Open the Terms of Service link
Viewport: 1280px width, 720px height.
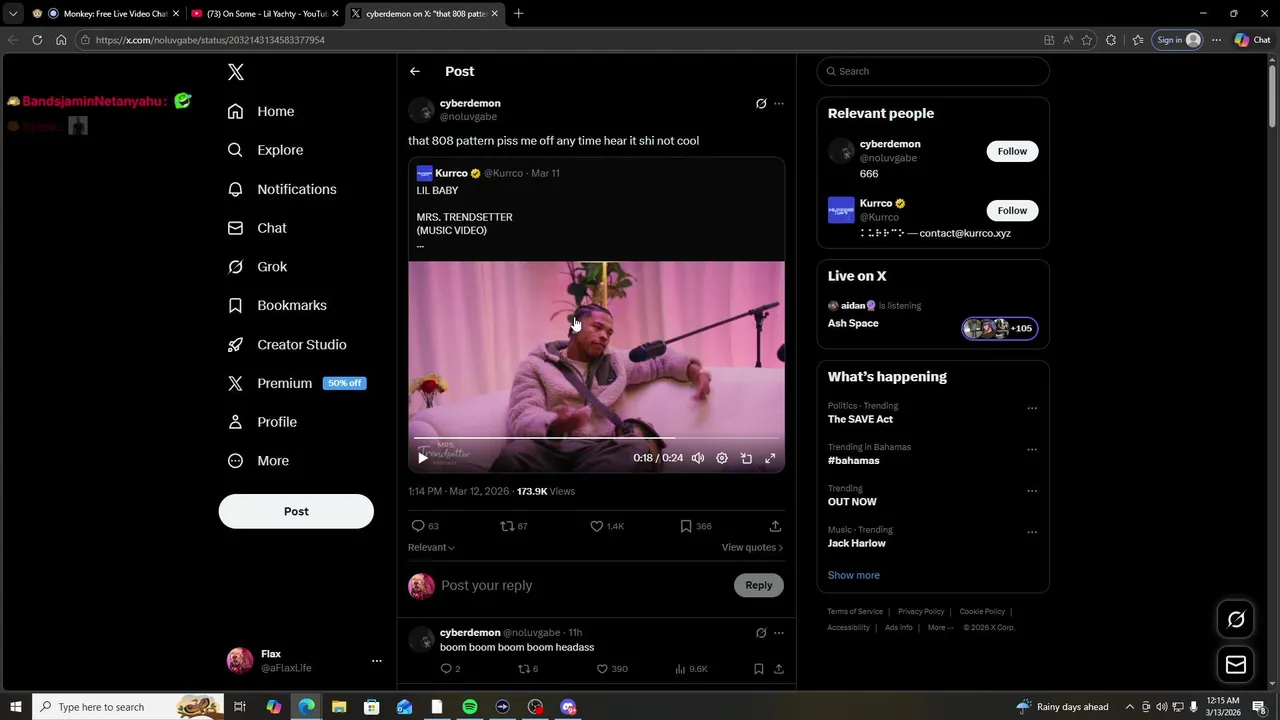tap(855, 612)
